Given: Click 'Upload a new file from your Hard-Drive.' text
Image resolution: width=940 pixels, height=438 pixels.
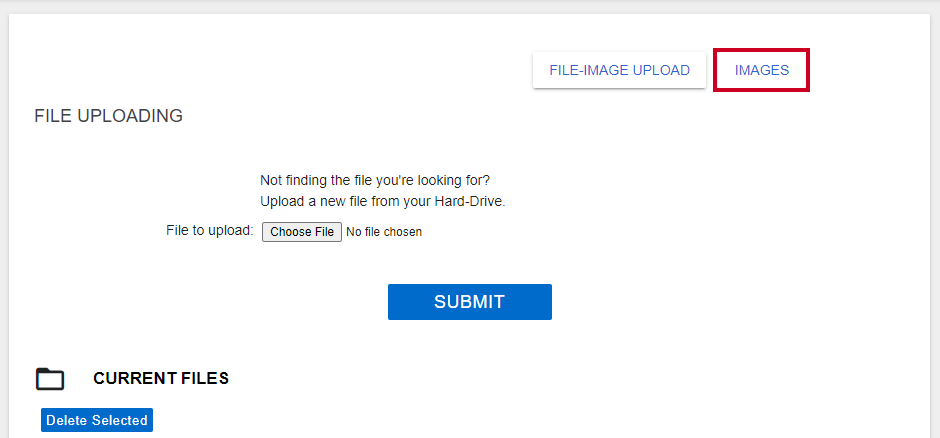Looking at the screenshot, I should pyautogui.click(x=383, y=202).
